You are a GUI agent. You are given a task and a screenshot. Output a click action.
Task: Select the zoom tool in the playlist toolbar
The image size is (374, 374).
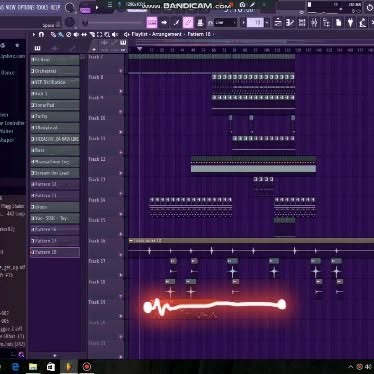point(107,34)
